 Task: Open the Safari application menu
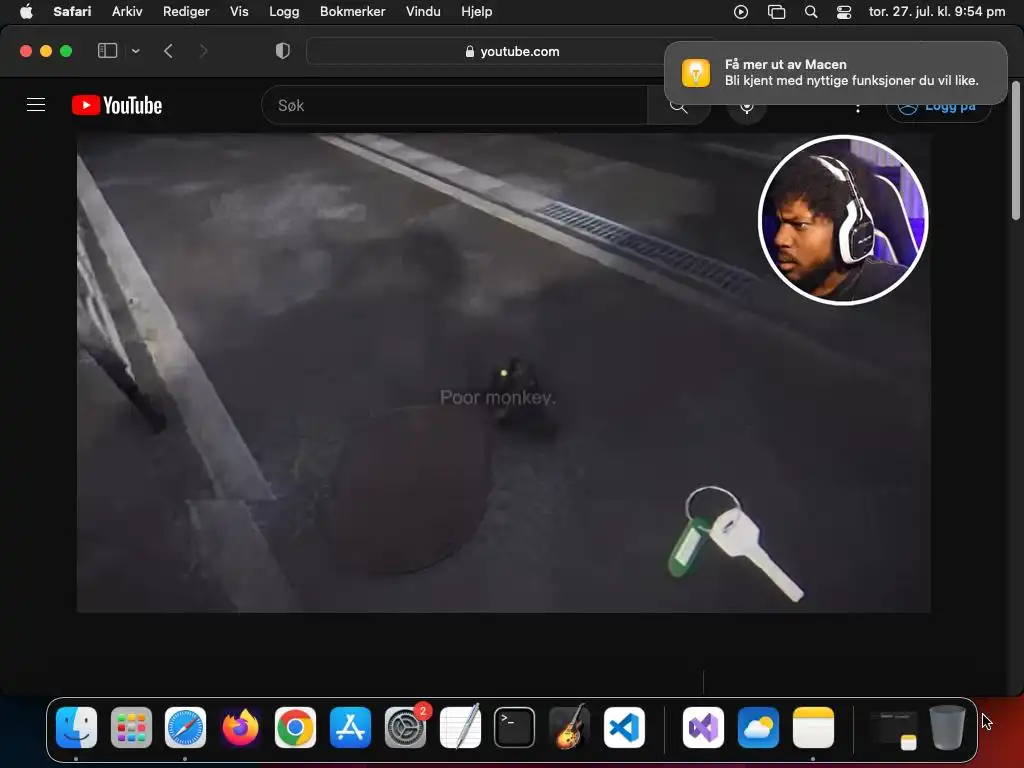pos(72,11)
